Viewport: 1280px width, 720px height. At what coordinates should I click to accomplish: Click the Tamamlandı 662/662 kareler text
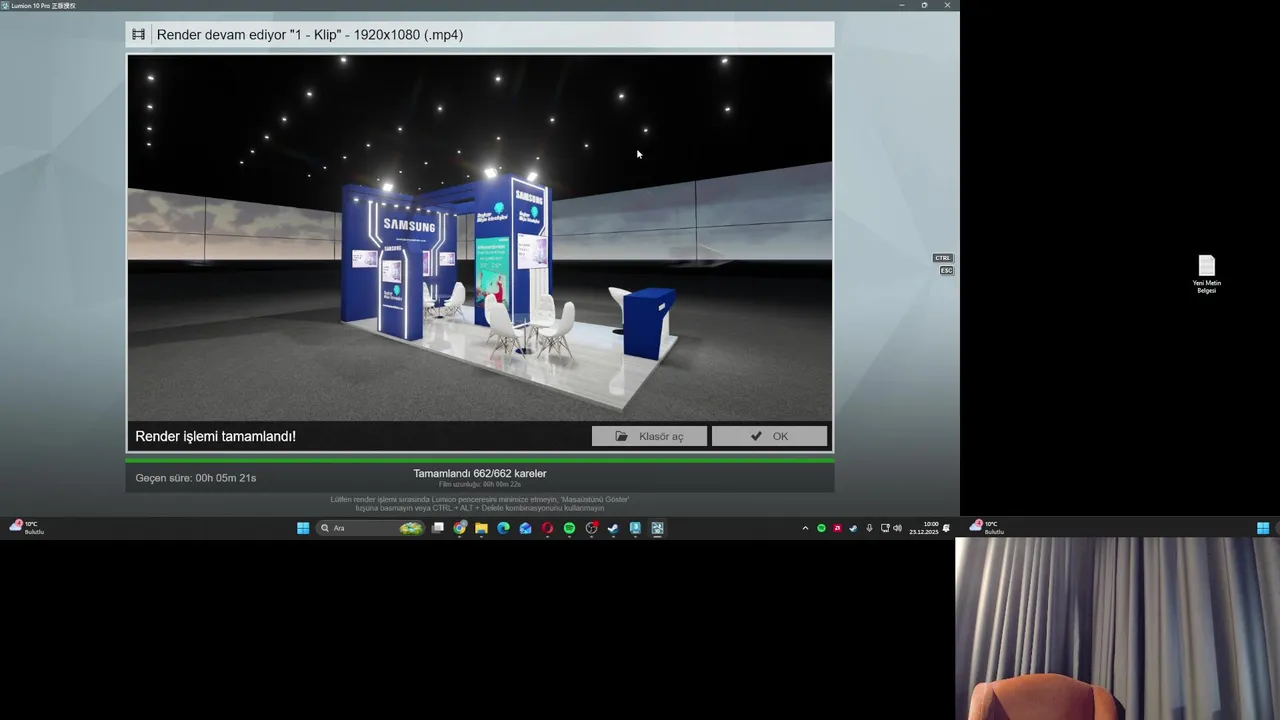(480, 473)
